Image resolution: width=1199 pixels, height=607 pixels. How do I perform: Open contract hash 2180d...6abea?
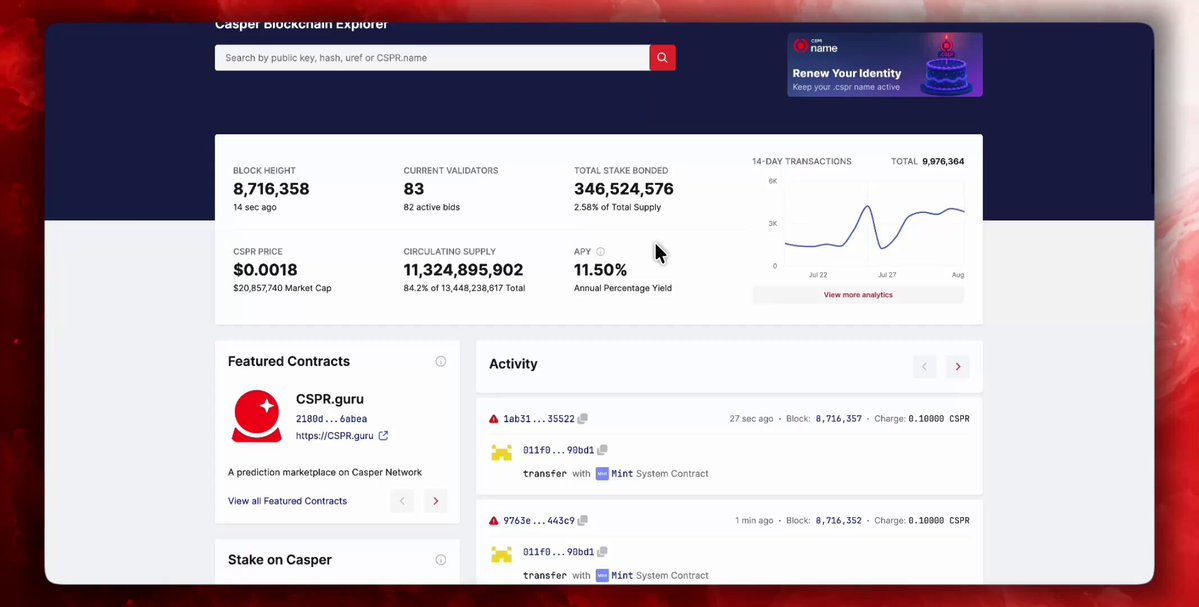(331, 419)
